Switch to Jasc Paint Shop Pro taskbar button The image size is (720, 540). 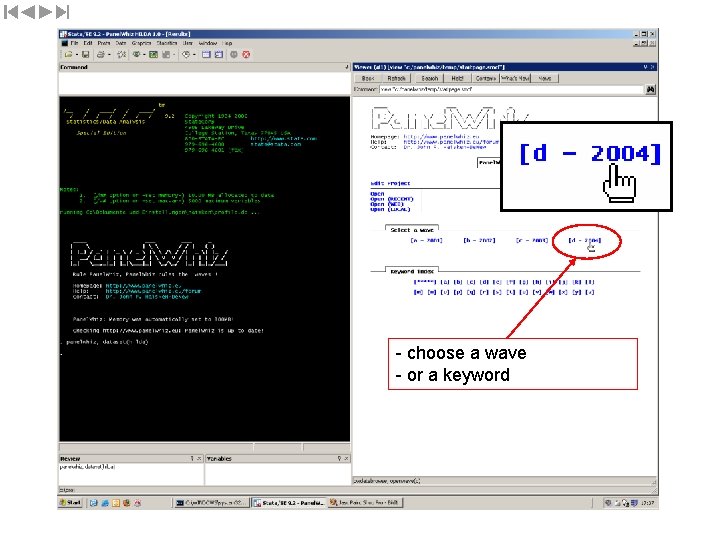click(365, 503)
